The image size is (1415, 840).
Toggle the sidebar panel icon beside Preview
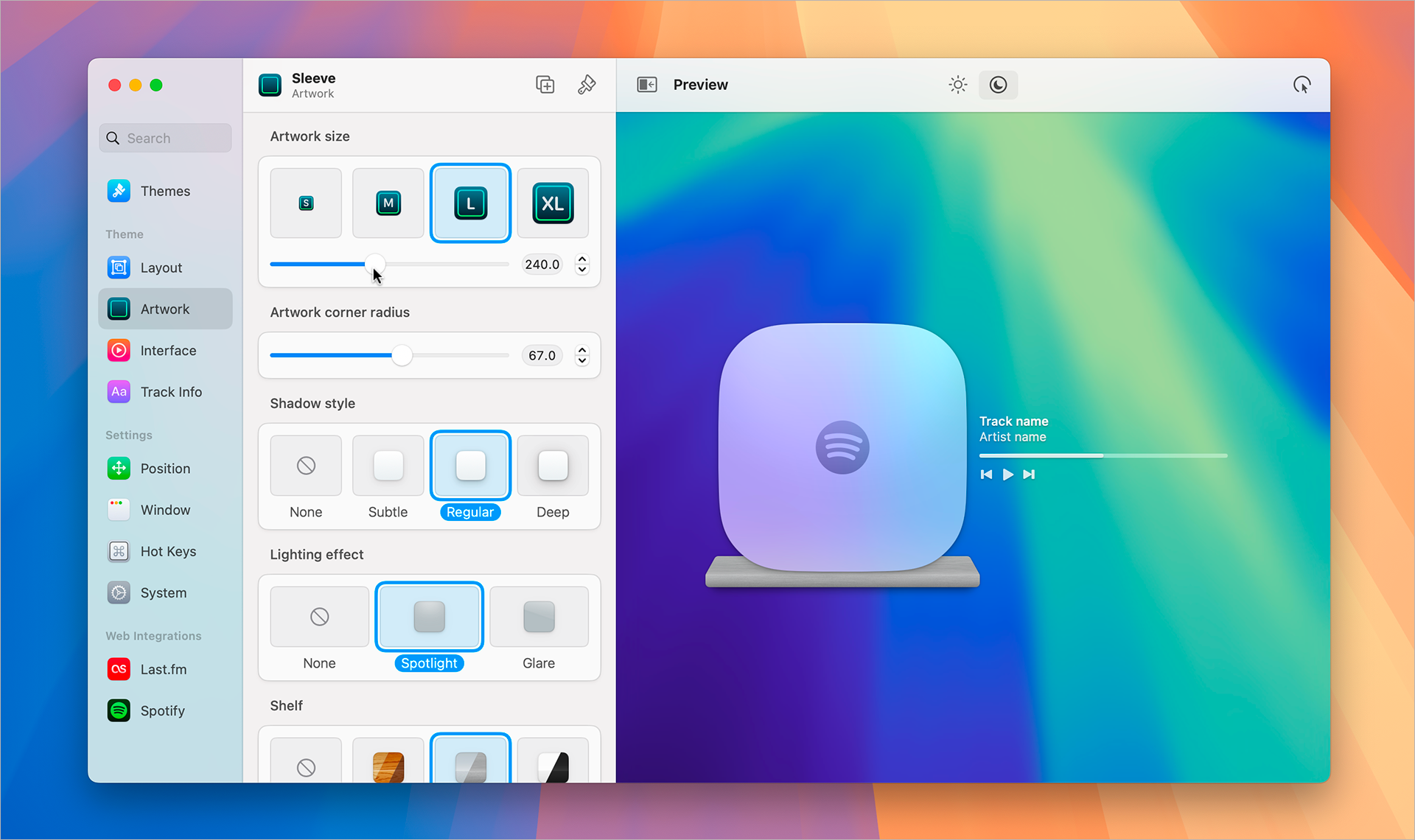pos(647,85)
